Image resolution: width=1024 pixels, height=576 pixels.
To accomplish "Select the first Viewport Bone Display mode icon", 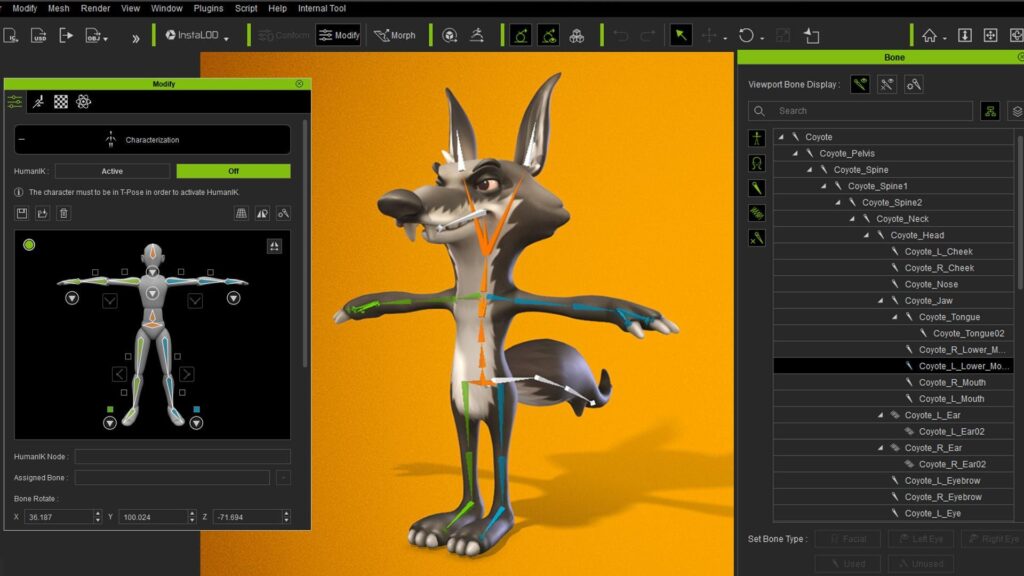I will point(860,84).
